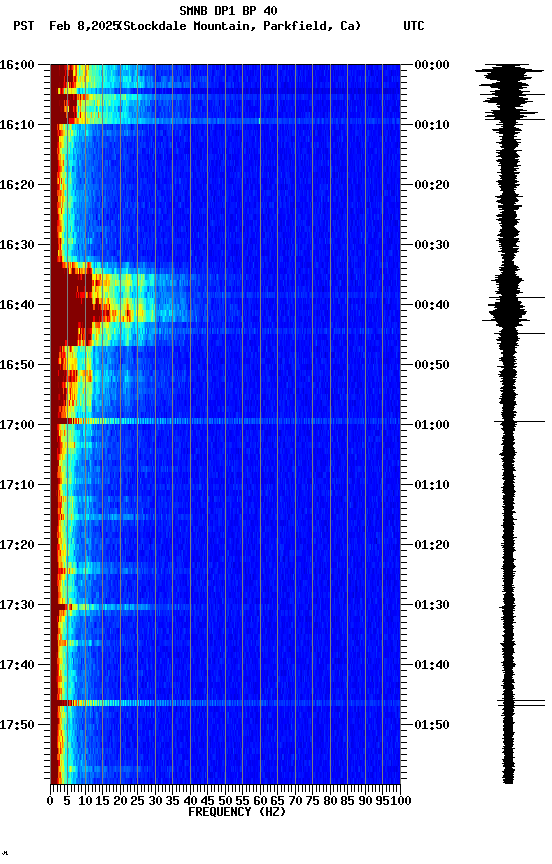
Task: Click the UTC time label 01:40
Action: (x=432, y=665)
